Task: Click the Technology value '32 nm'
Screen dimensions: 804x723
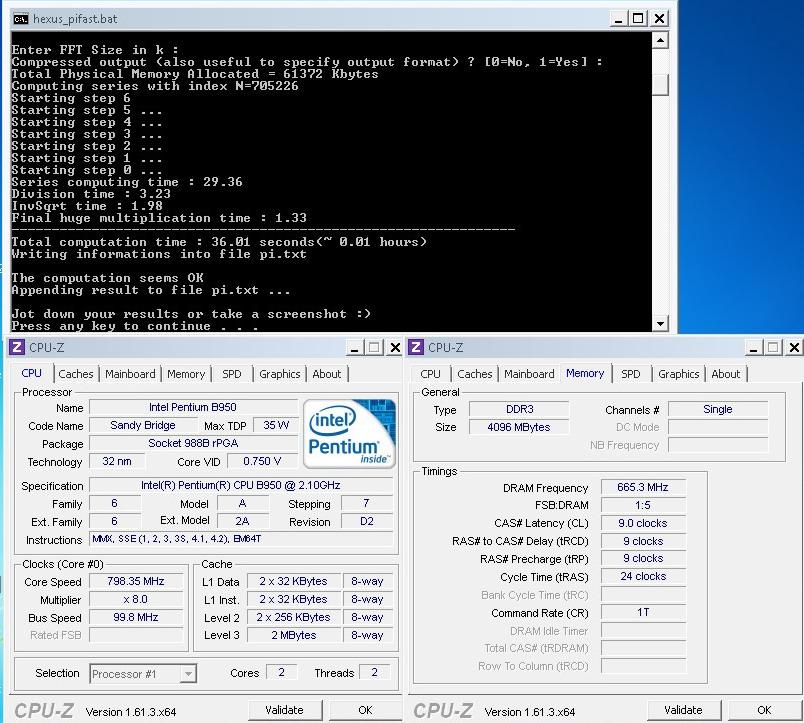Action: point(117,461)
